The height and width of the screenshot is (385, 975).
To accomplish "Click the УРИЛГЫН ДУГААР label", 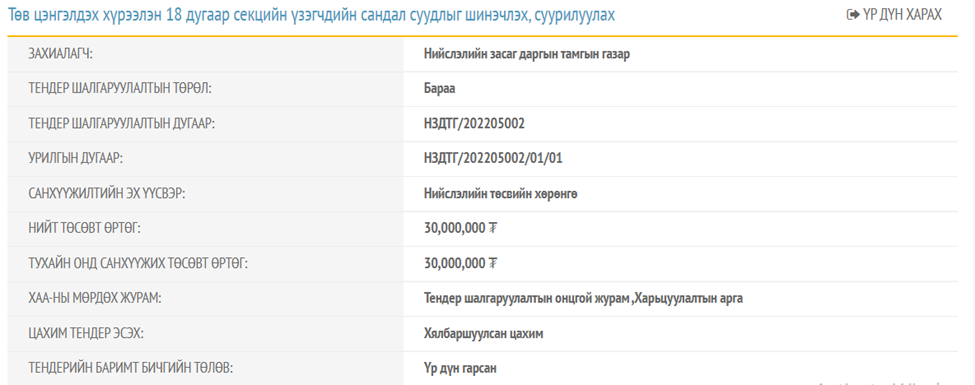I will (x=75, y=159).
